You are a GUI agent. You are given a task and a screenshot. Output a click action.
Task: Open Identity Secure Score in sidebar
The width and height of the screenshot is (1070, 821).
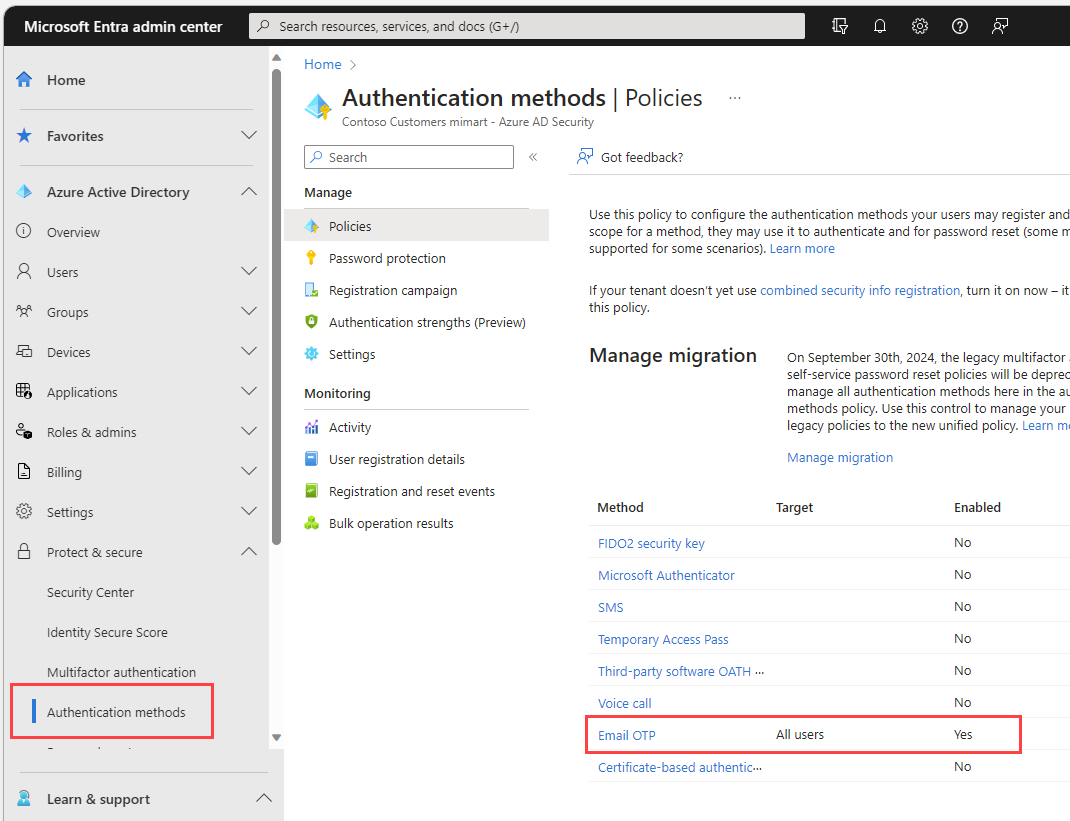107,633
